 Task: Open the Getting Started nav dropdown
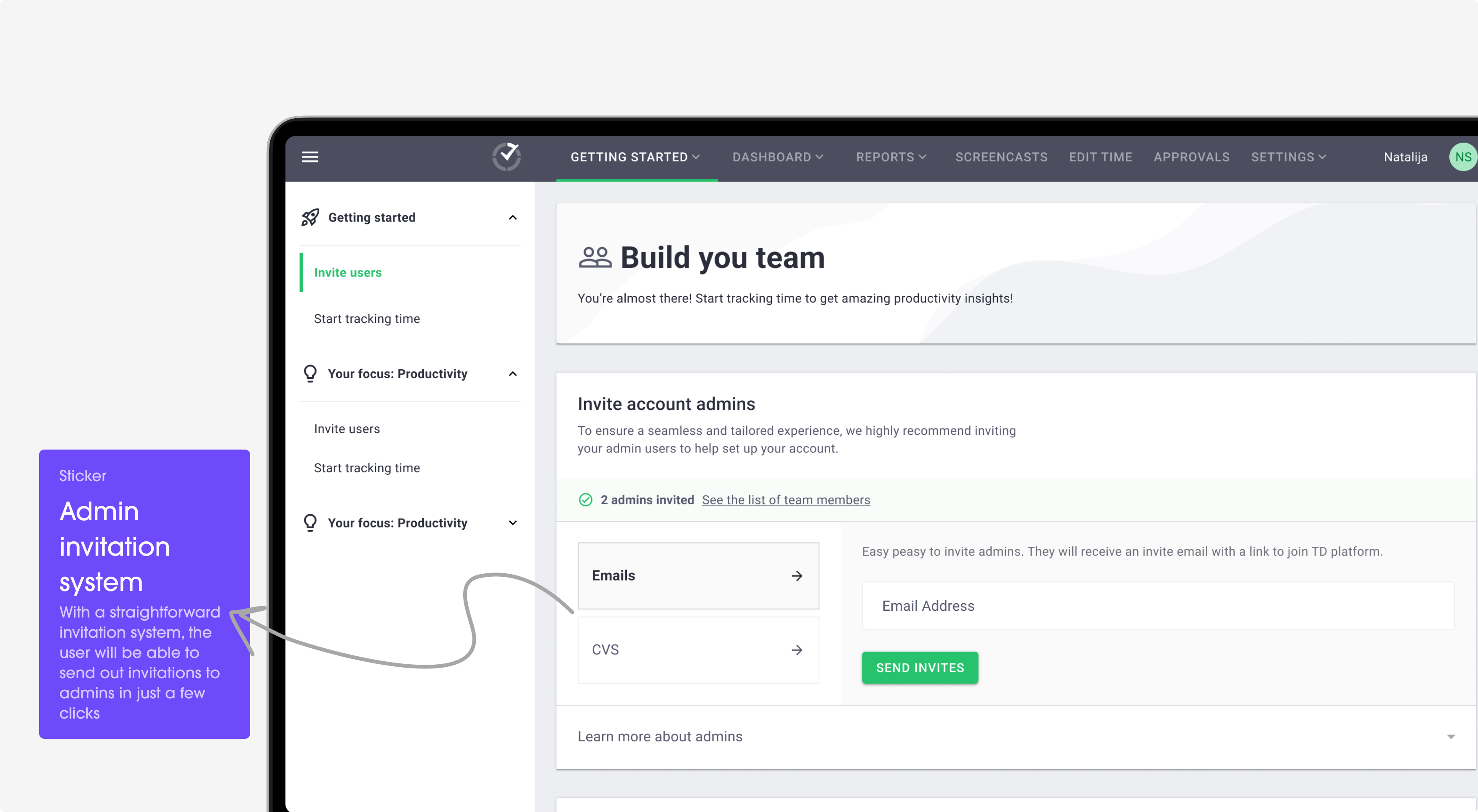[635, 157]
